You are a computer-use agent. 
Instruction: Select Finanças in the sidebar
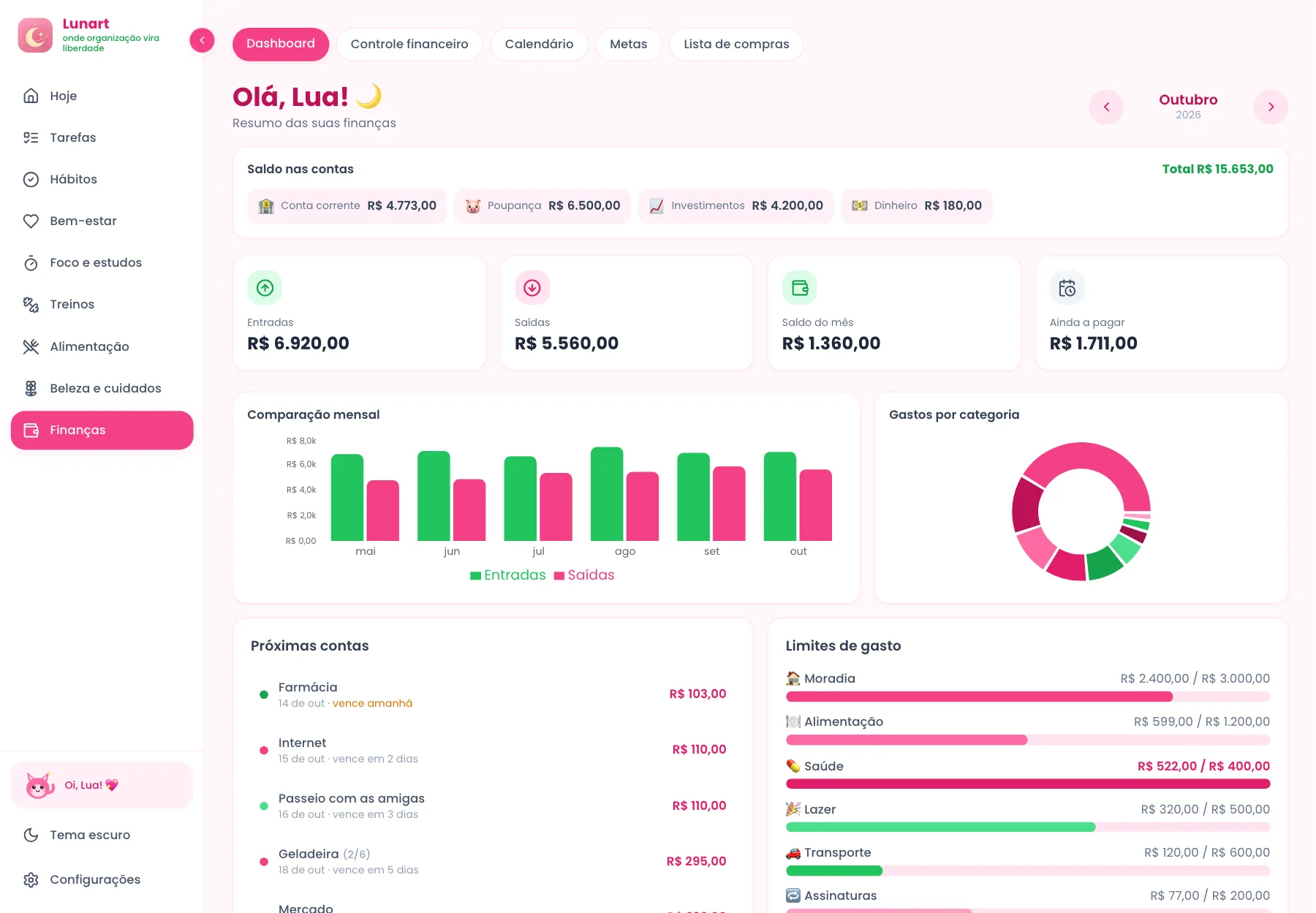click(x=102, y=430)
